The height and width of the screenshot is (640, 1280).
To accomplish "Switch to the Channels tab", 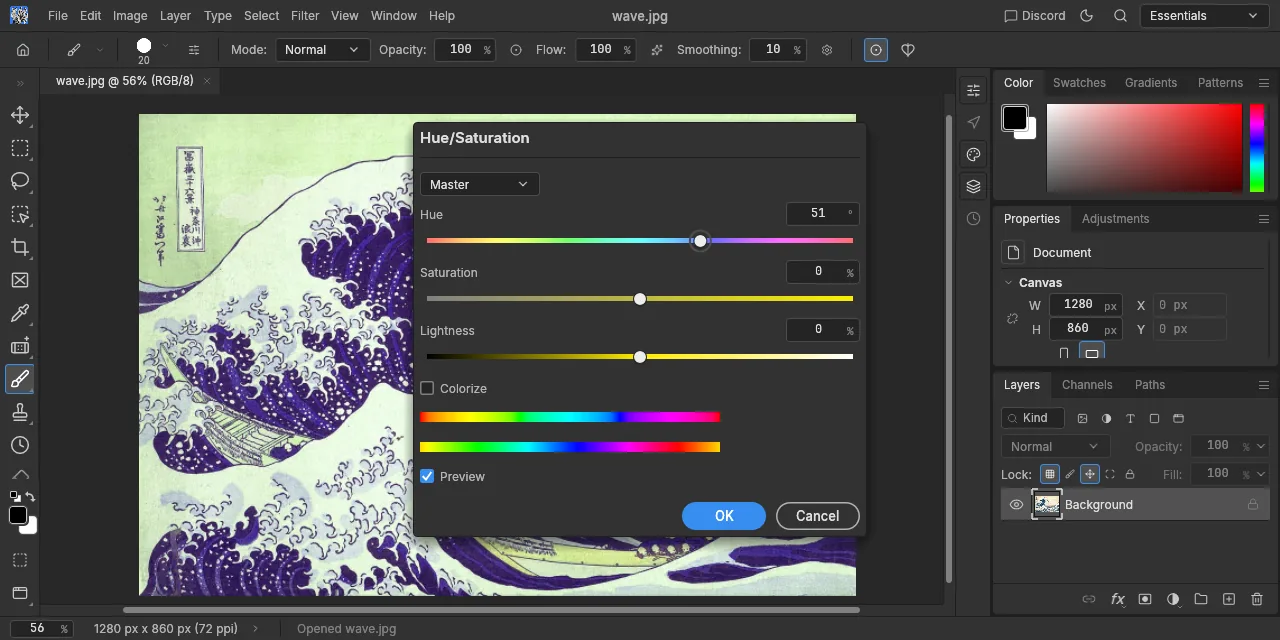I will tap(1087, 385).
